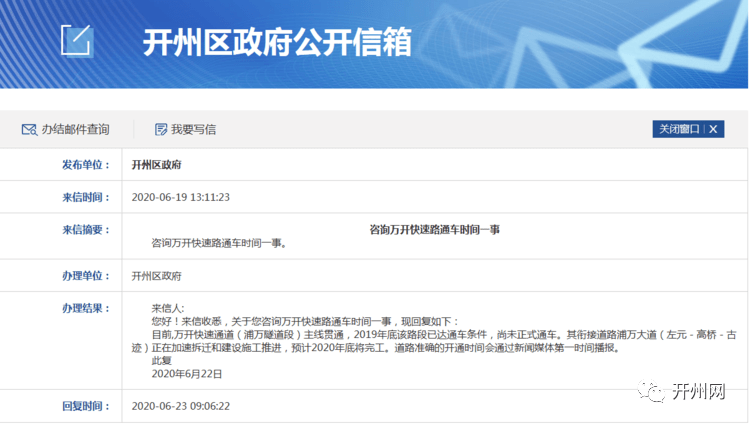Click 开州区政府 value in 办理单位 row
This screenshot has height=424, width=750.
[156, 274]
